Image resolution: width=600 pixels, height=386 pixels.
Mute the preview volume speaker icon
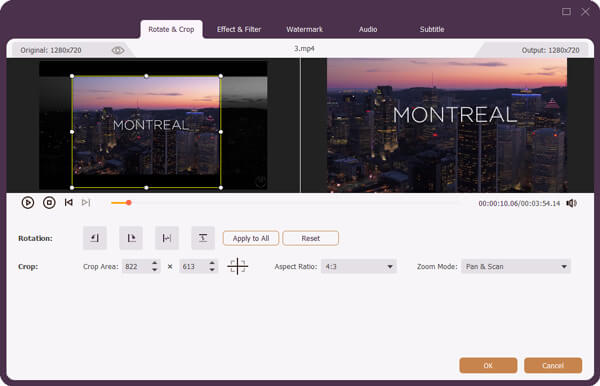[x=571, y=203]
